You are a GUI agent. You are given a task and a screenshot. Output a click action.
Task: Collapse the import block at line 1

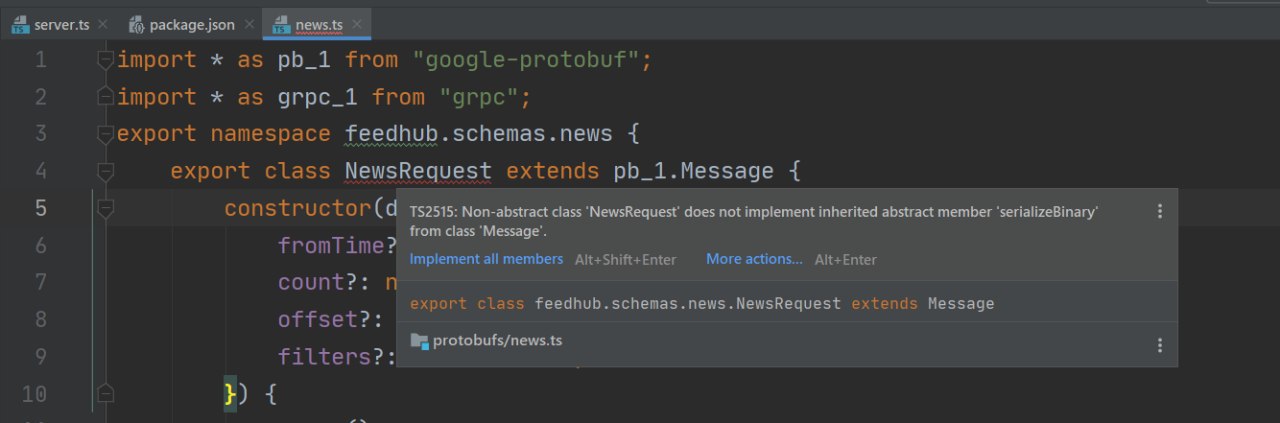(x=105, y=60)
